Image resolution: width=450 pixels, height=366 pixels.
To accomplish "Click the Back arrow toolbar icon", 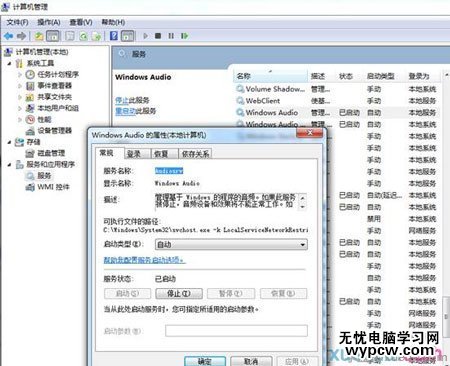I will click(x=8, y=36).
